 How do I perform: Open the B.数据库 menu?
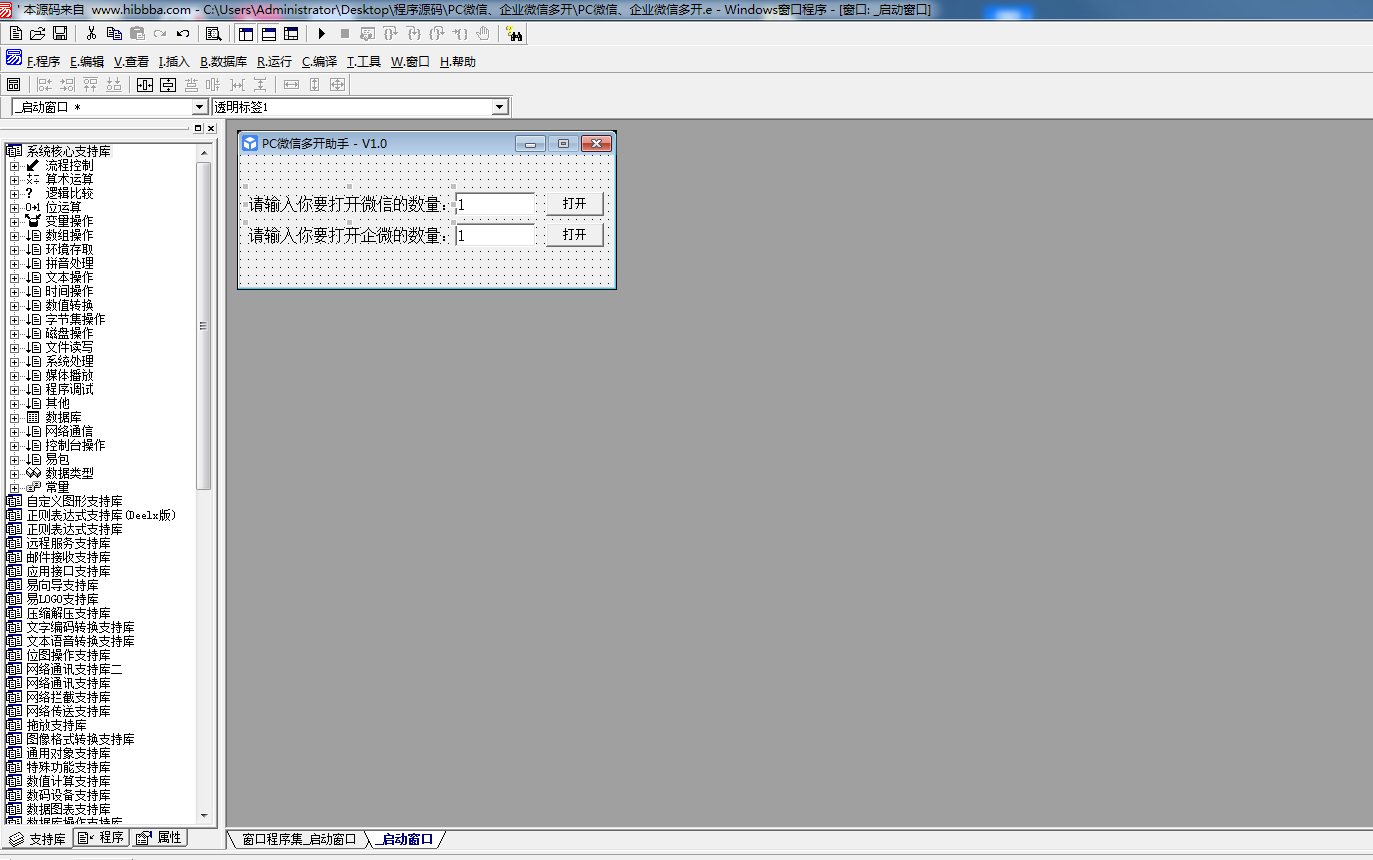point(223,62)
